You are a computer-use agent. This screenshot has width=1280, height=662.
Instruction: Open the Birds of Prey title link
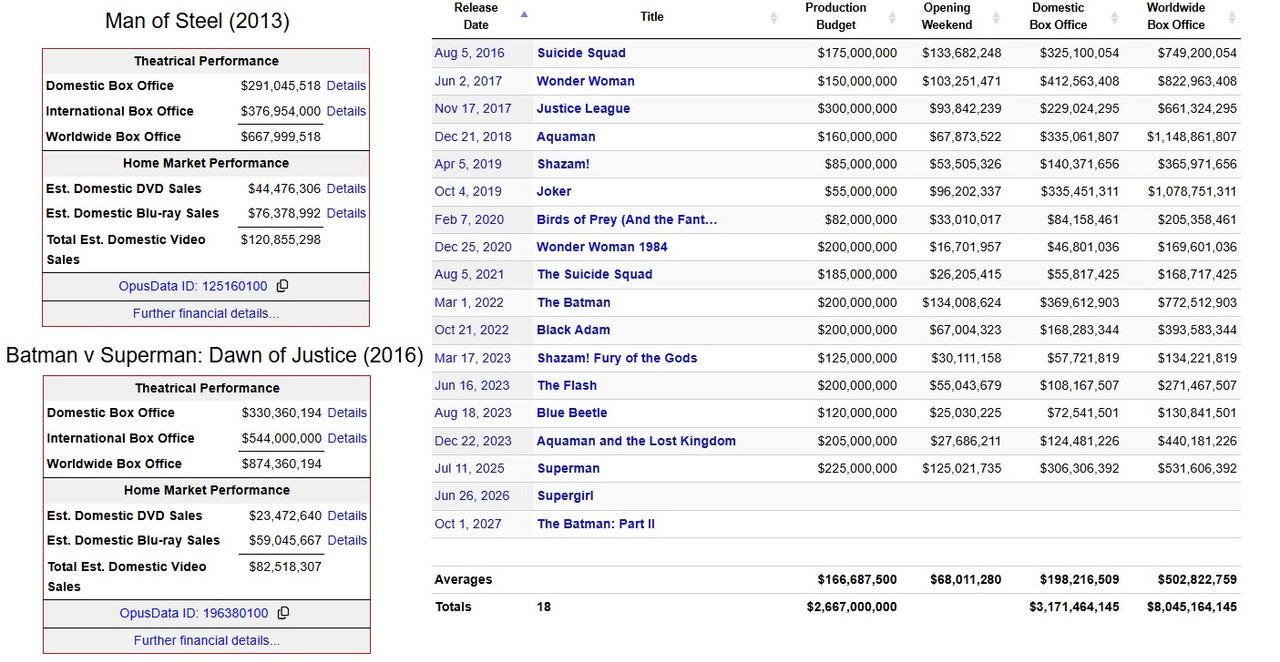click(627, 219)
